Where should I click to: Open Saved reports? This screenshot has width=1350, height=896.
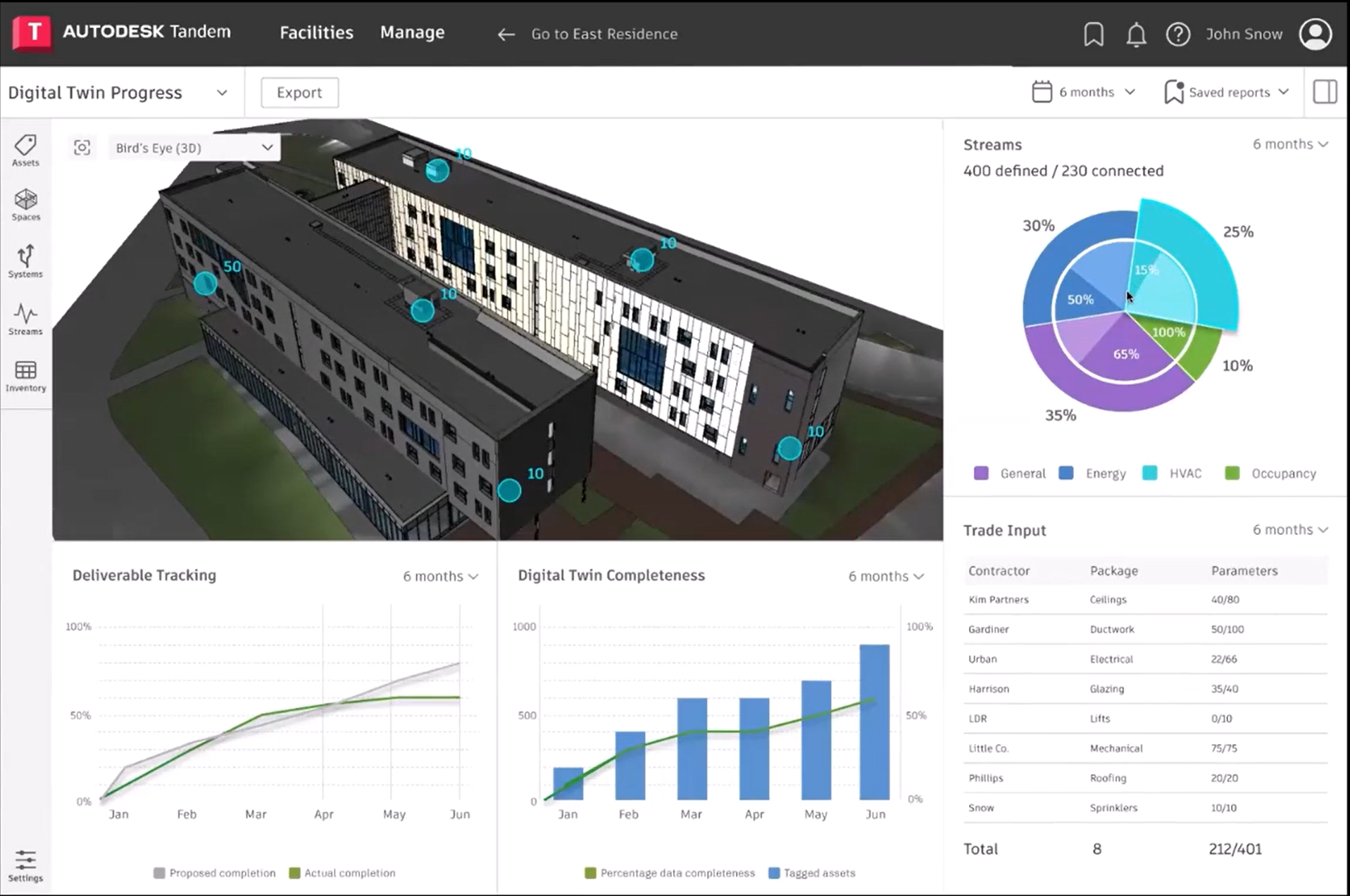[1226, 92]
